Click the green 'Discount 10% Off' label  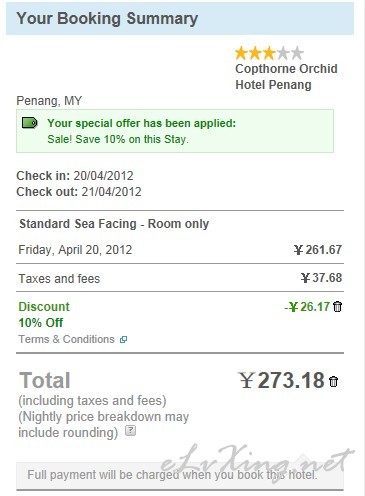pos(44,315)
